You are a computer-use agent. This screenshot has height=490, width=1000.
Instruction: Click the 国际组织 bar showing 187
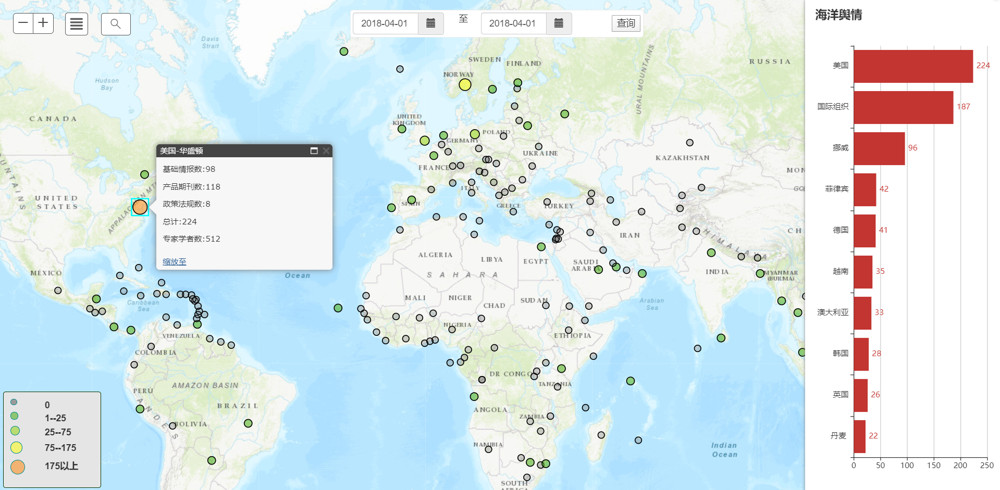coord(903,107)
